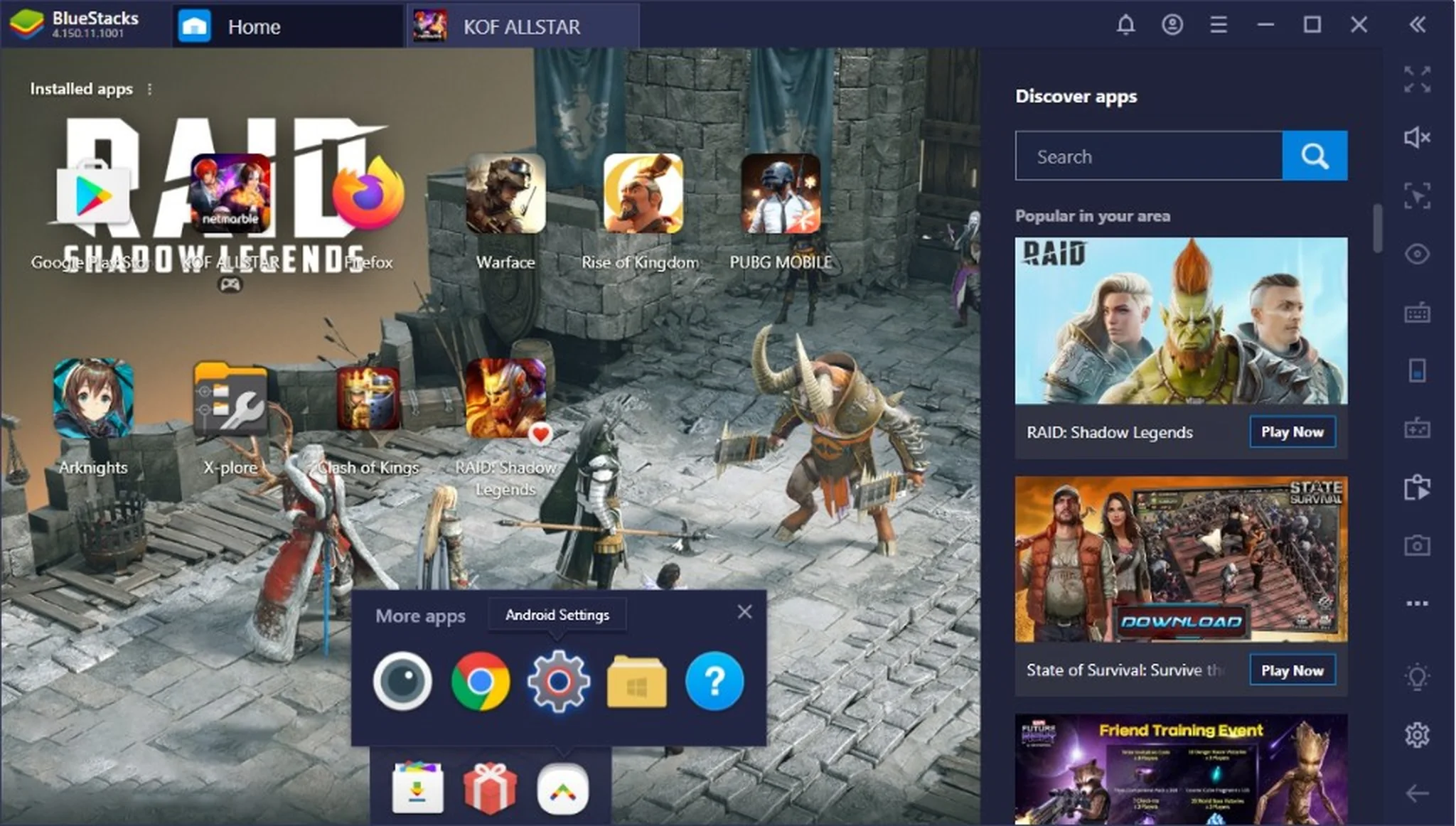
Task: Click the 'RAID: Shadow Legends' card title
Action: tap(1109, 432)
